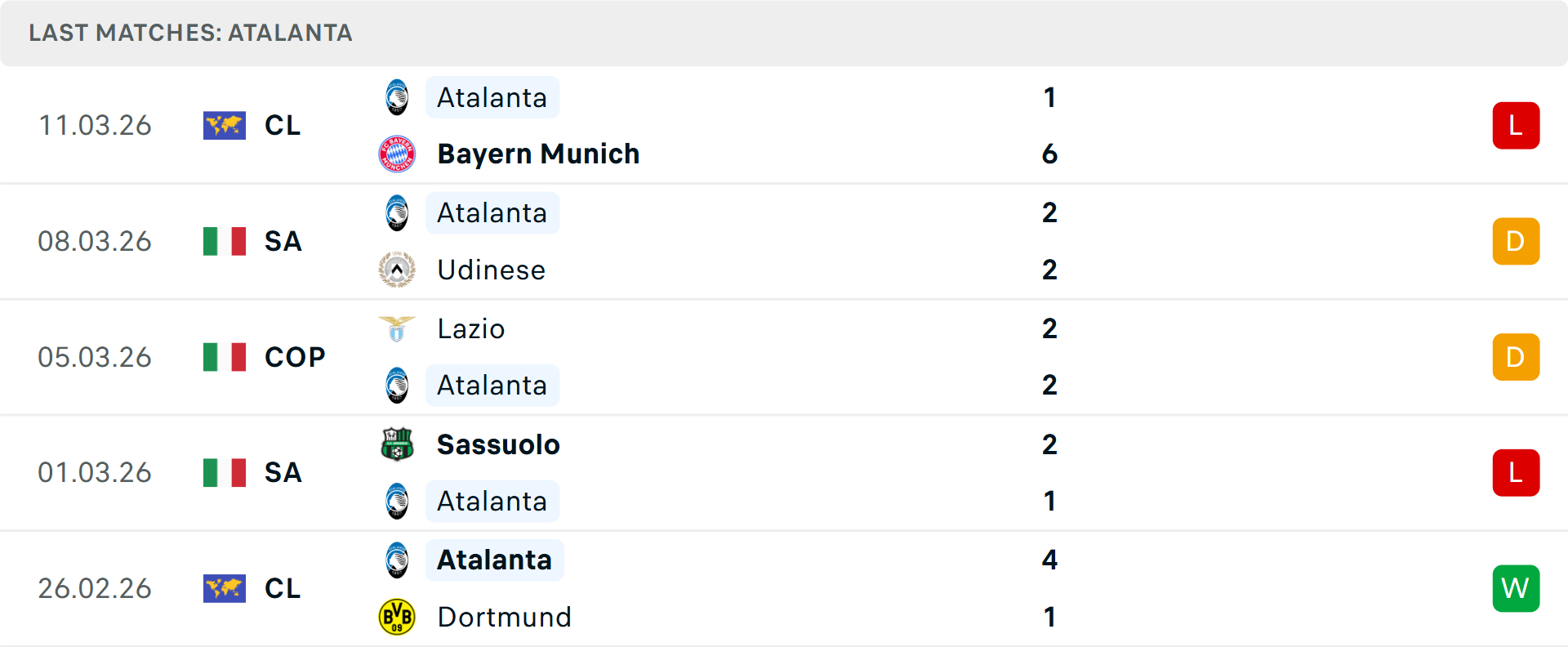Select the Udinese team name
Viewport: 1568px width, 647px height.
[491, 270]
